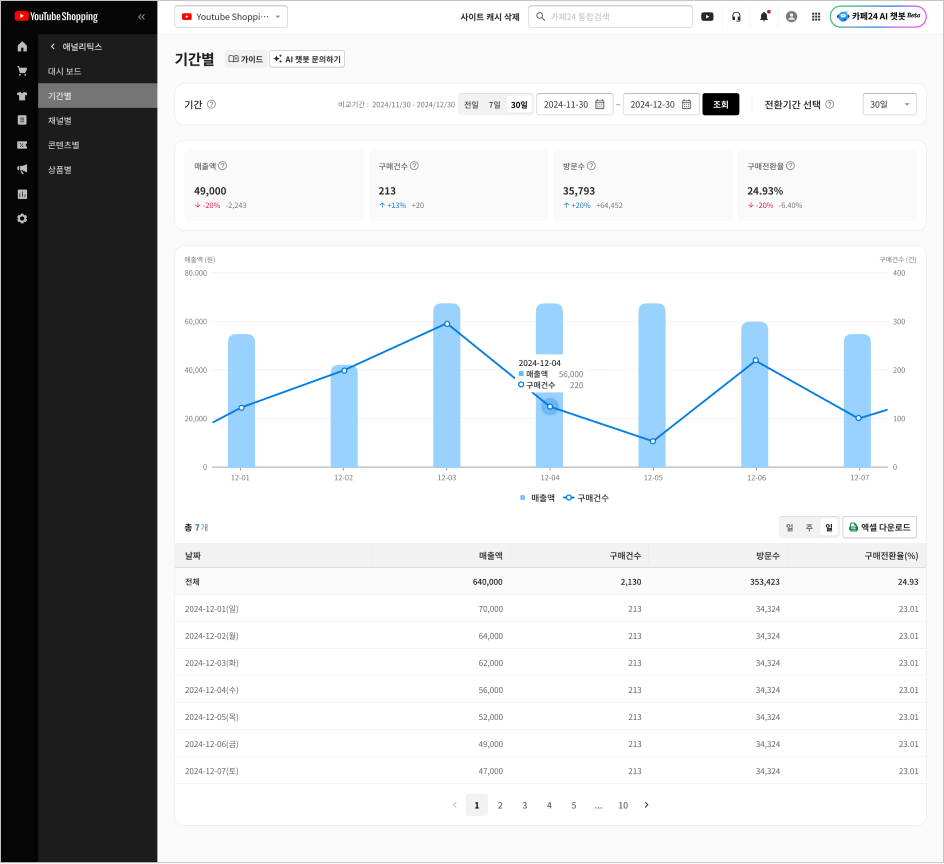This screenshot has width=944, height=864.
Task: Select the active 일 grouping on the right
Action: pyautogui.click(x=829, y=527)
